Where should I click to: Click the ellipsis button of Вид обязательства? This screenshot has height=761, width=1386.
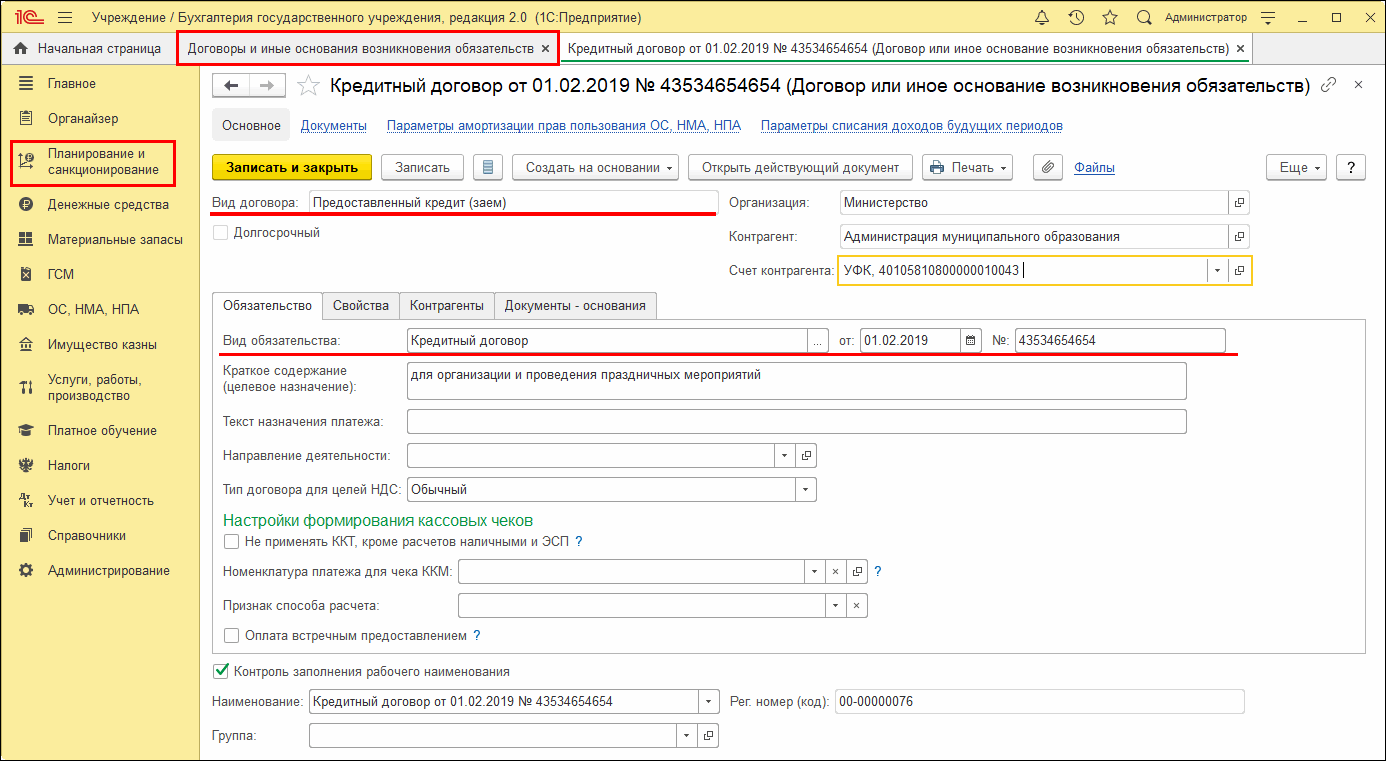(817, 340)
